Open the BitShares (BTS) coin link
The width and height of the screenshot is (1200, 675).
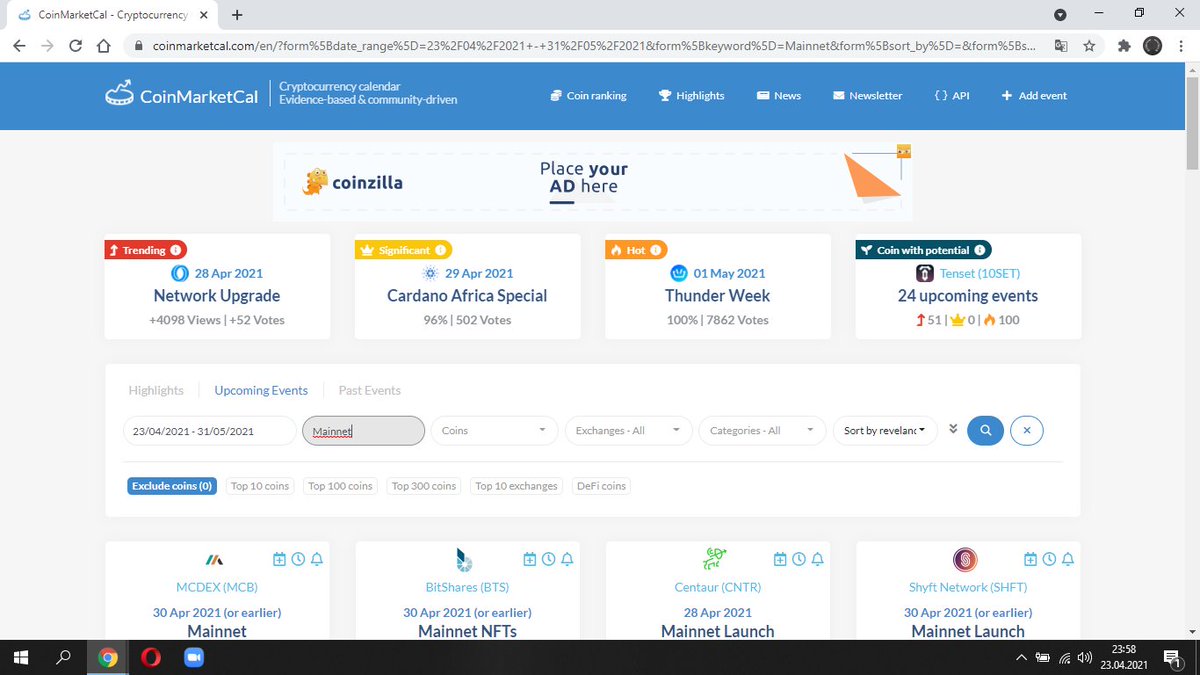pos(467,587)
